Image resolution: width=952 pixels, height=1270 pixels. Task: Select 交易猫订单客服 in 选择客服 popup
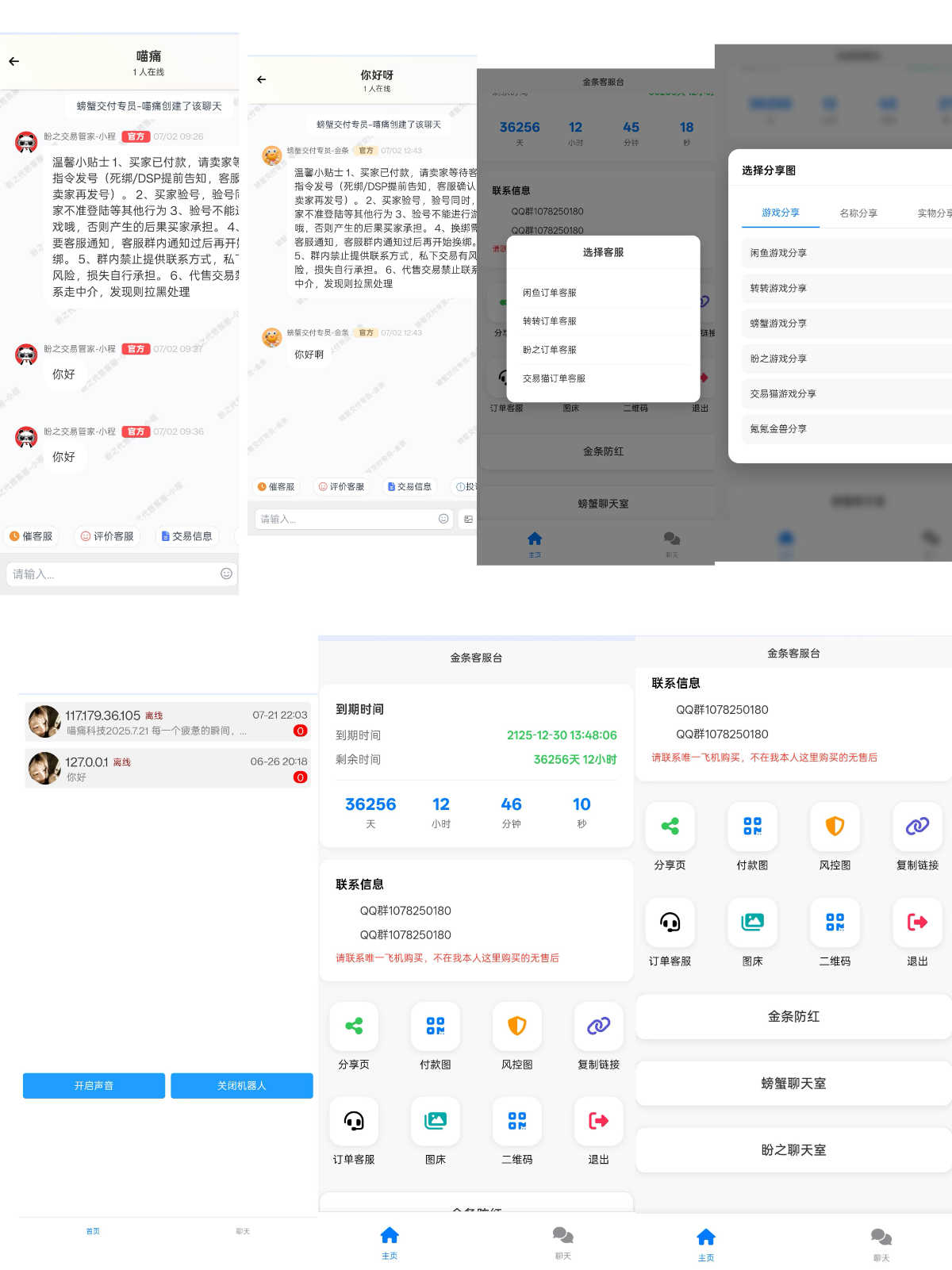pos(603,378)
